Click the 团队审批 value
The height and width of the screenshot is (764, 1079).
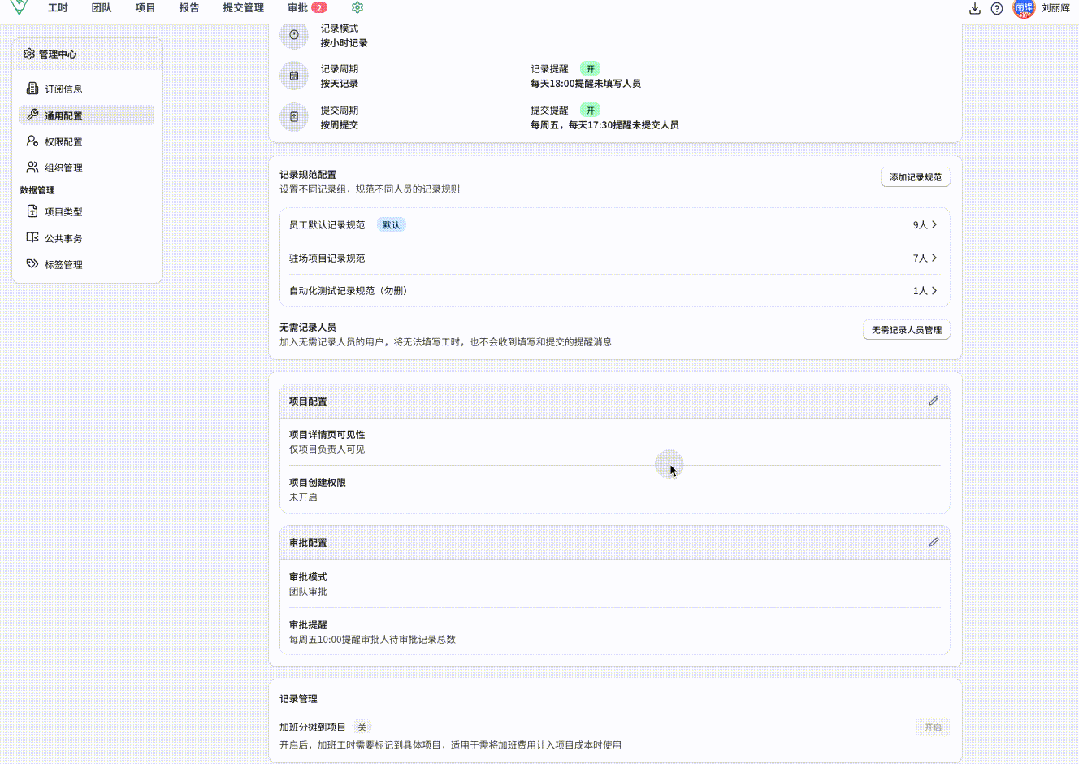(x=308, y=592)
